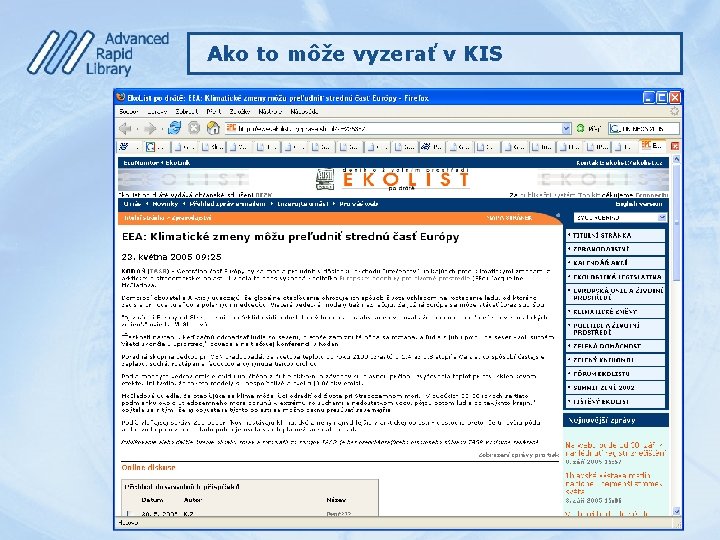Click the Název column header in discussion table

[x=336, y=500]
